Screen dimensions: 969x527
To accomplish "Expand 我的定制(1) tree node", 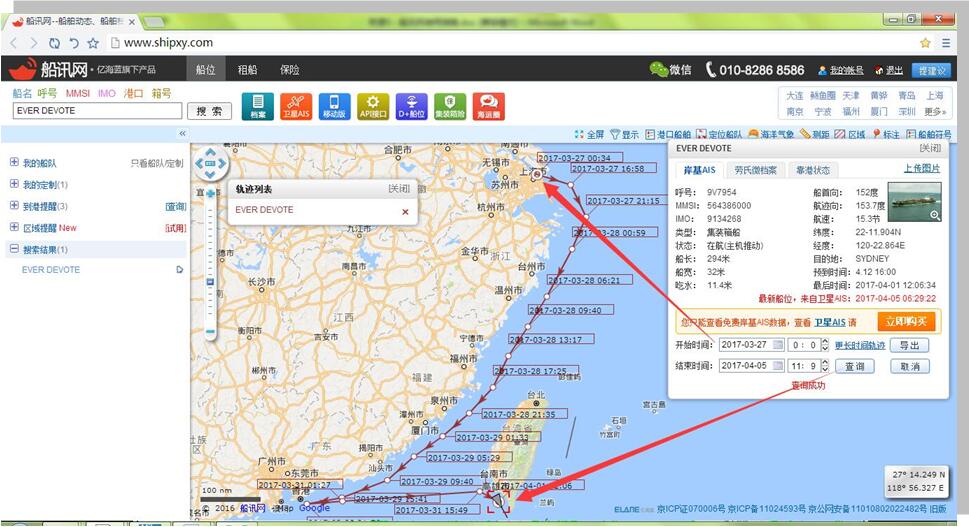I will click(x=14, y=184).
